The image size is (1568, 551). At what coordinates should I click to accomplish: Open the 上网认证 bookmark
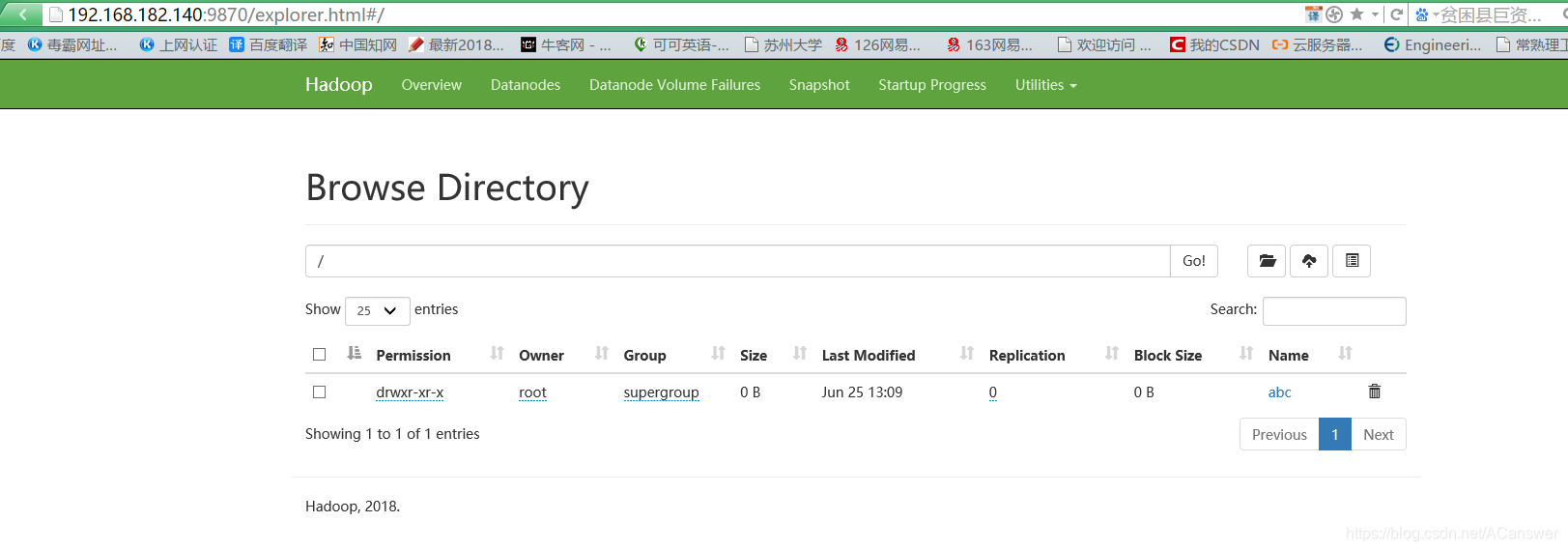179,44
